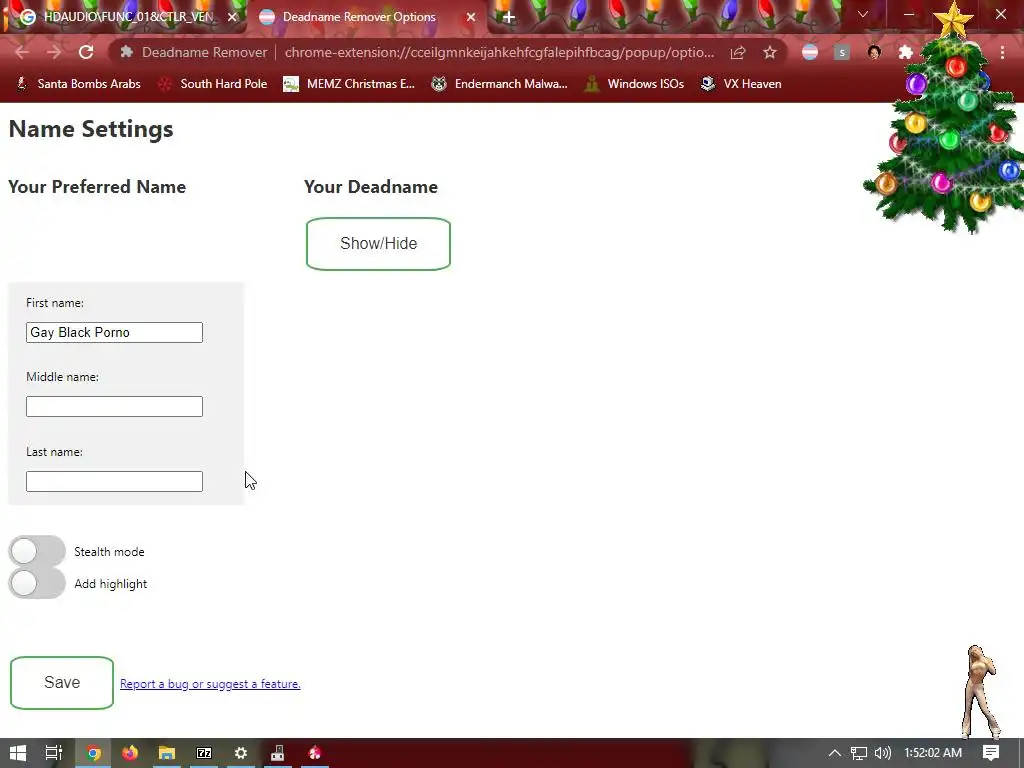Close the Deadname Remover Options tab
The image size is (1024, 768).
[471, 17]
